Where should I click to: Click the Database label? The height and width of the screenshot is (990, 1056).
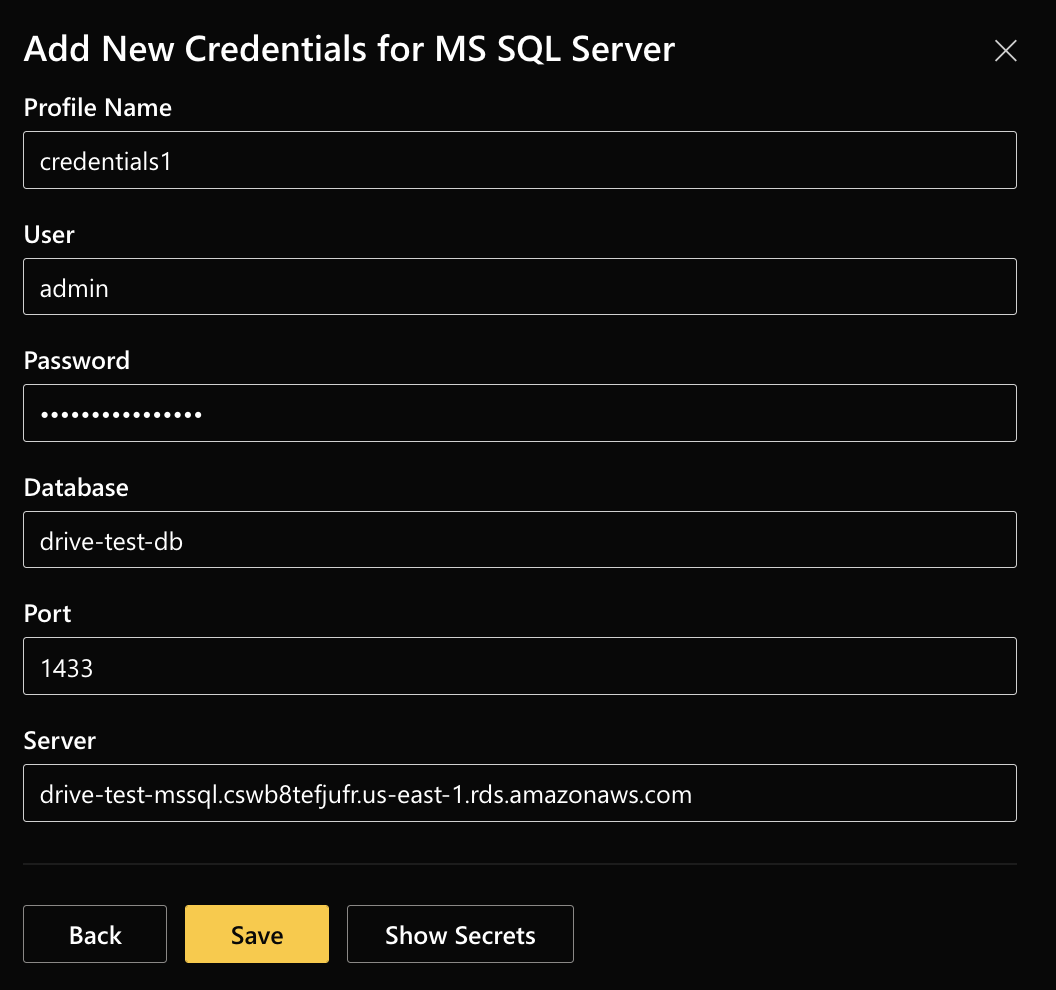click(76, 487)
